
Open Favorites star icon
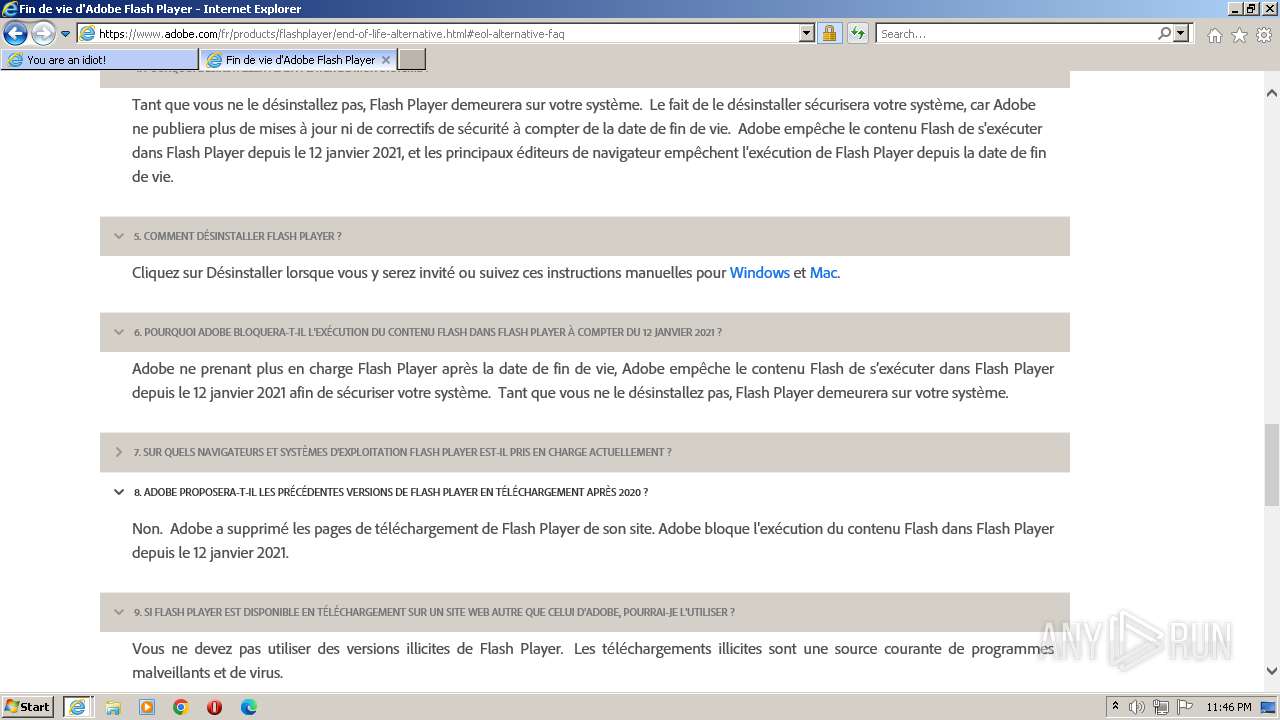1239,35
